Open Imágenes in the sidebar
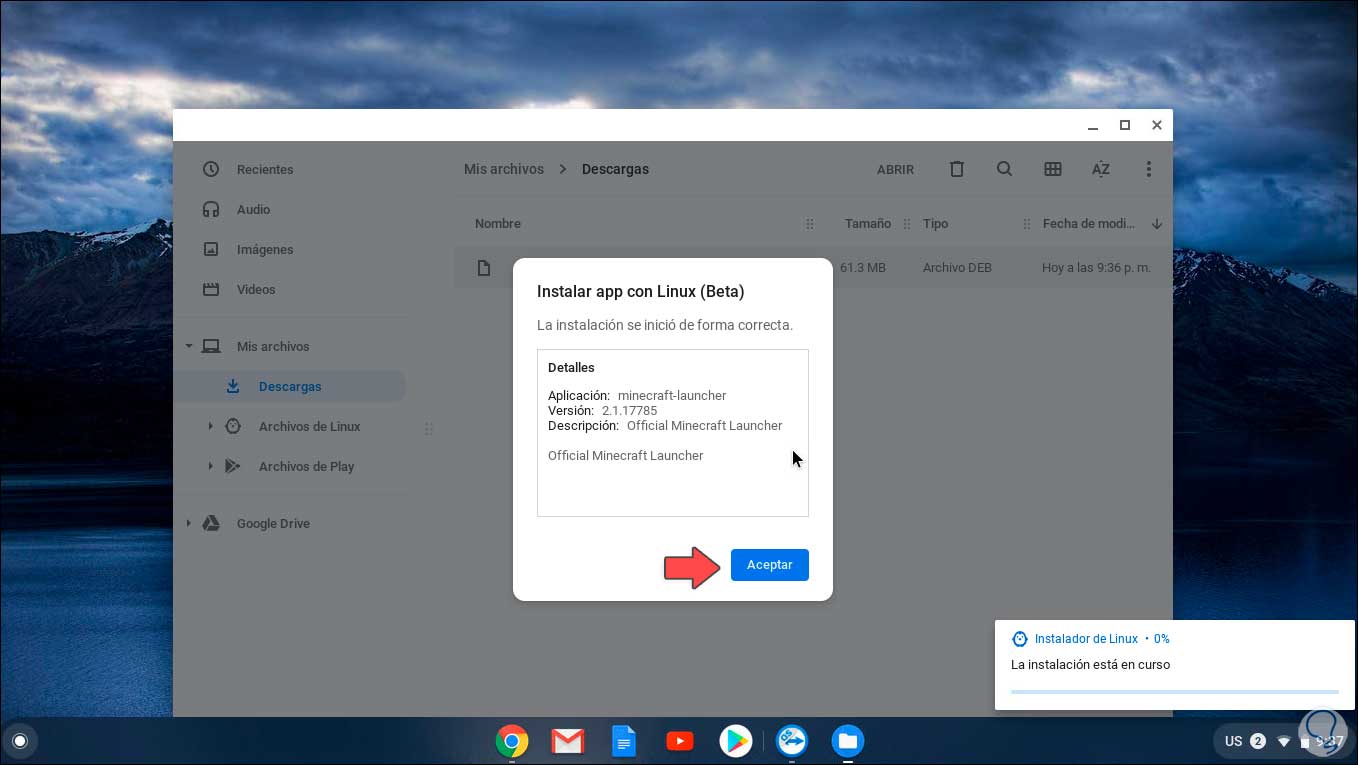This screenshot has height=765, width=1358. [x=265, y=249]
